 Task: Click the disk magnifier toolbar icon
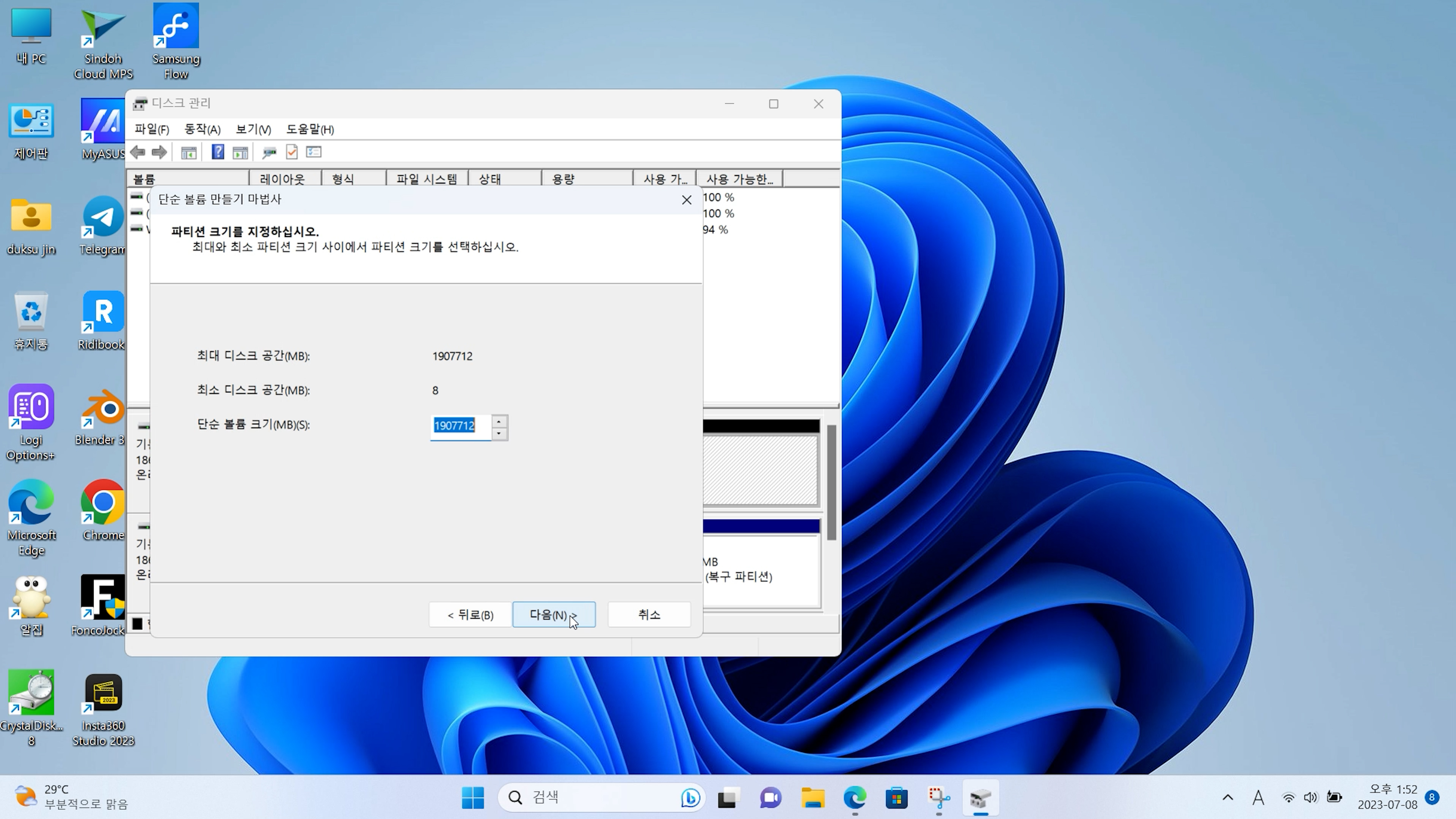(269, 152)
